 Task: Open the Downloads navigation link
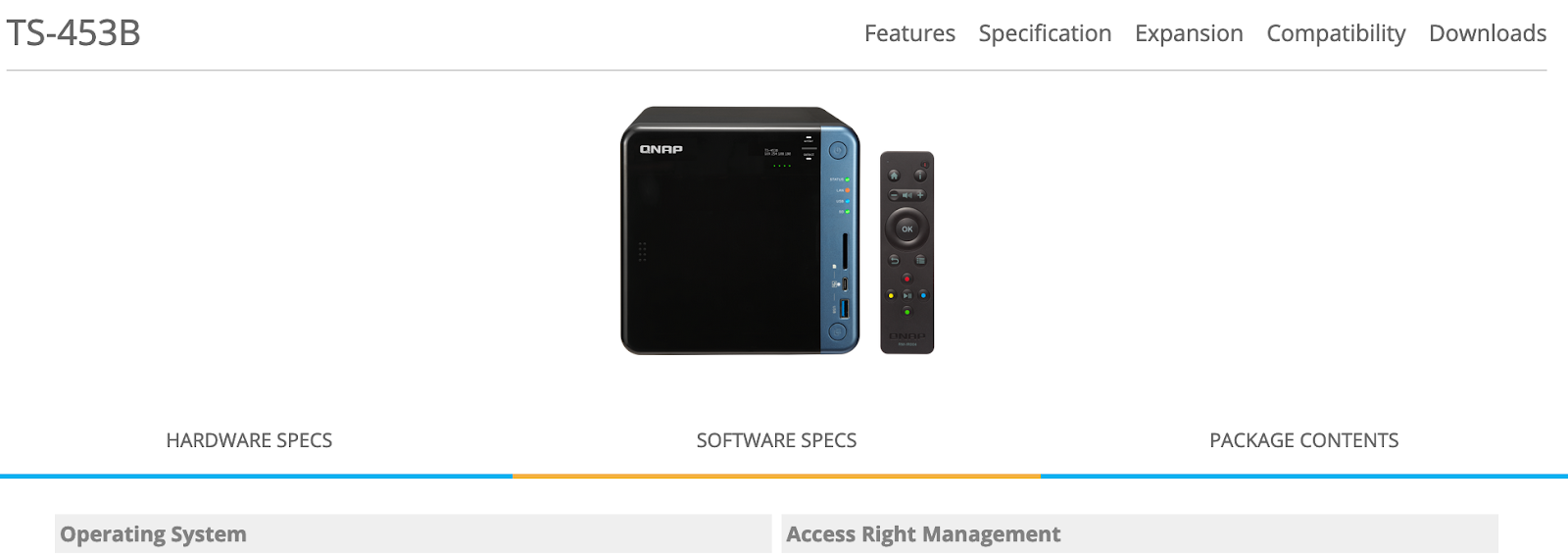point(1488,33)
